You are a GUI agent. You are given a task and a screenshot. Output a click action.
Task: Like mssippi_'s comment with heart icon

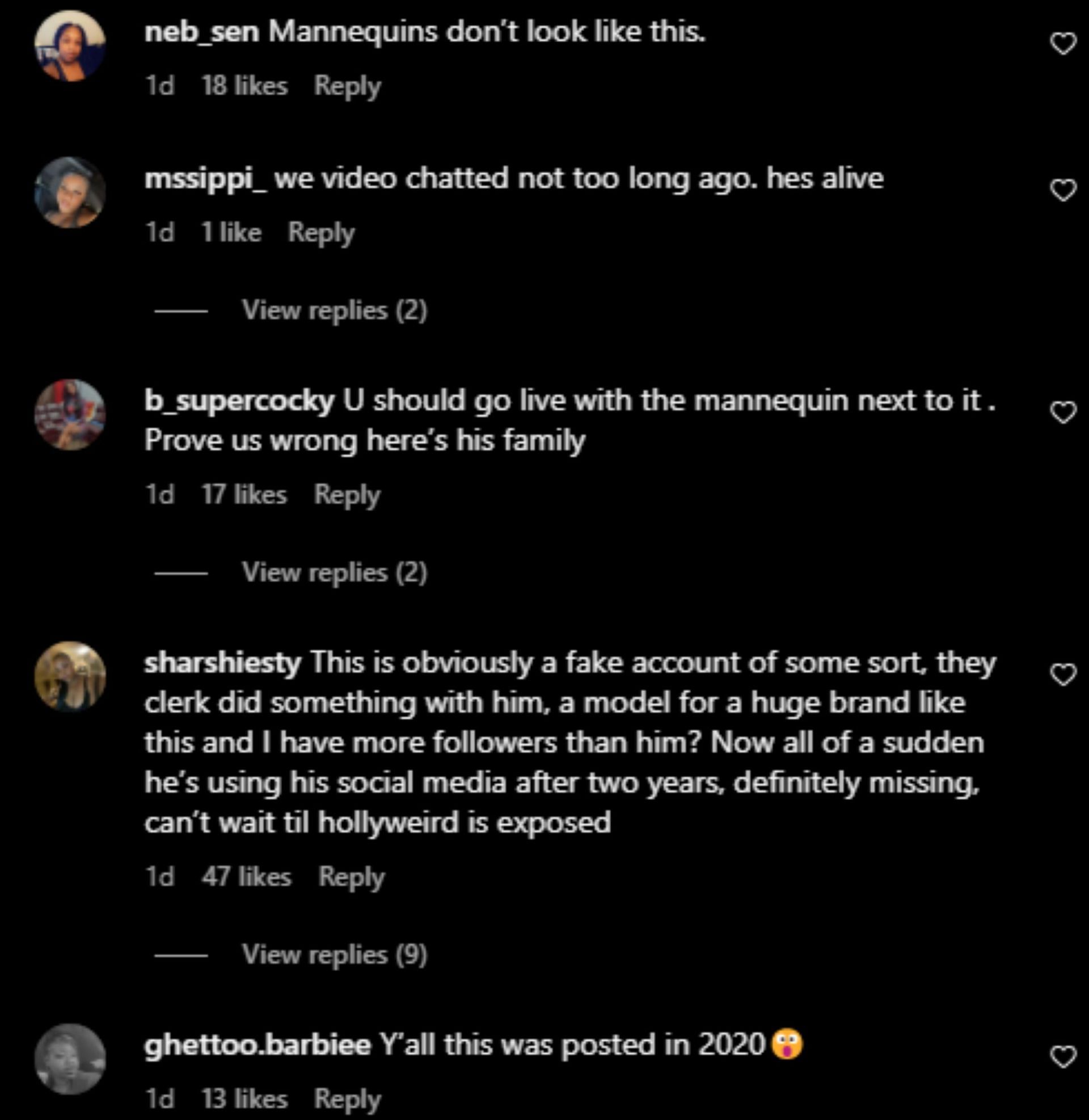tap(1063, 191)
